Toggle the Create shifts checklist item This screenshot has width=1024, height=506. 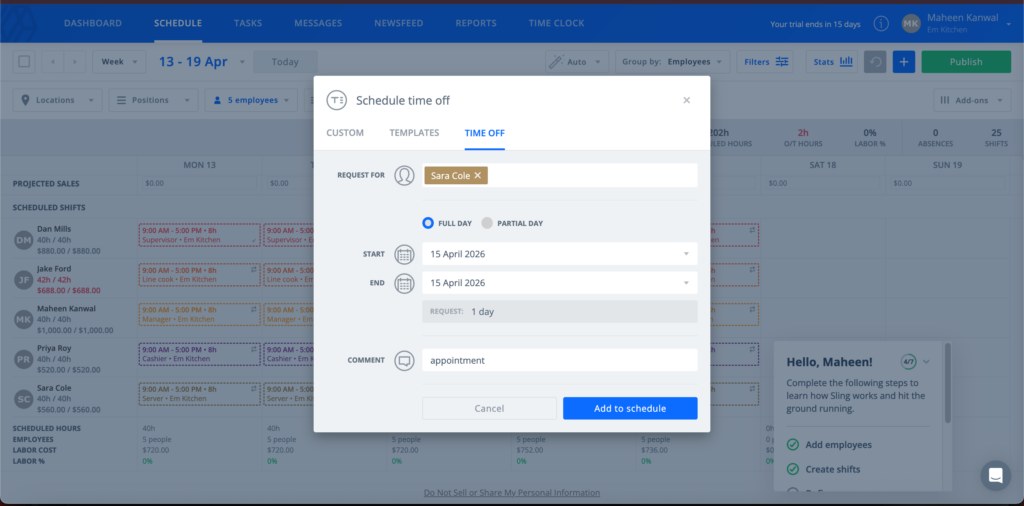[793, 469]
